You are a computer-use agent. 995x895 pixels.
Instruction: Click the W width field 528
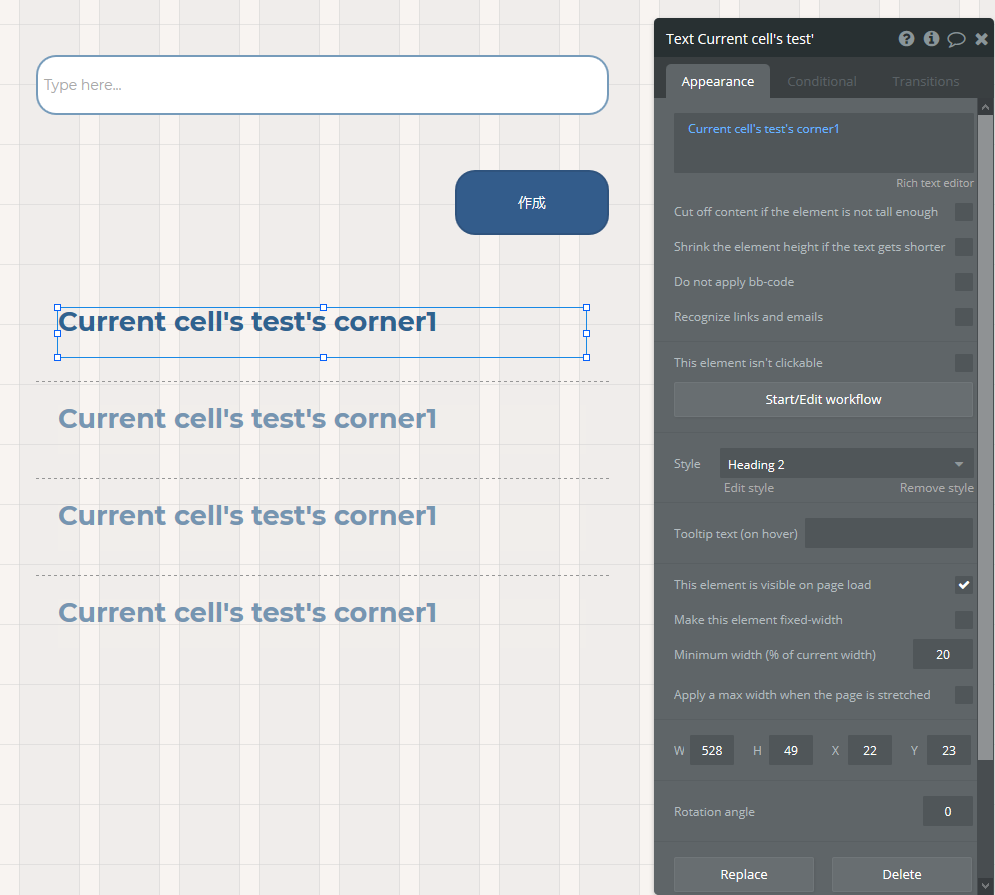(x=711, y=750)
